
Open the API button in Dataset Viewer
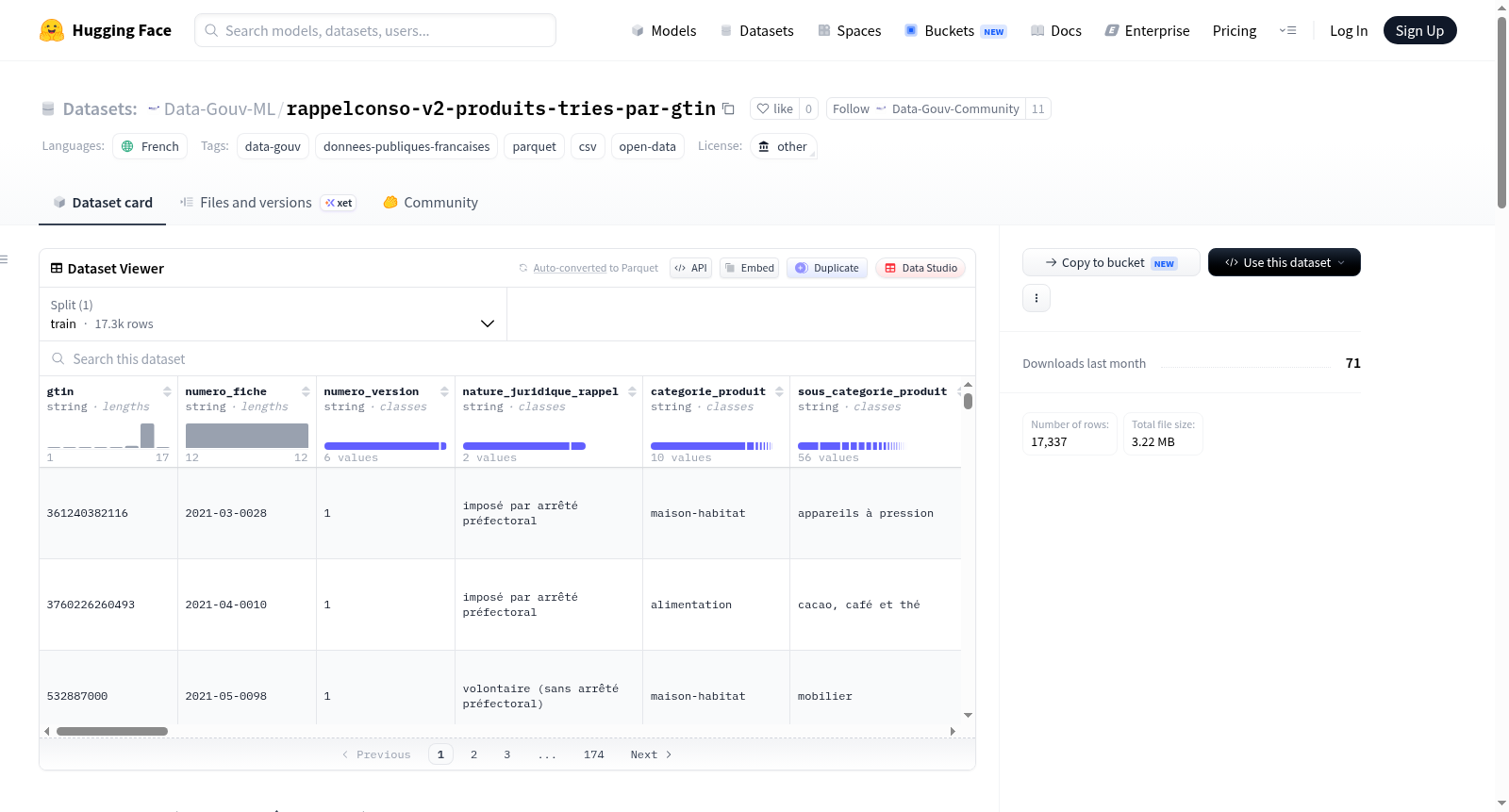tap(690, 268)
